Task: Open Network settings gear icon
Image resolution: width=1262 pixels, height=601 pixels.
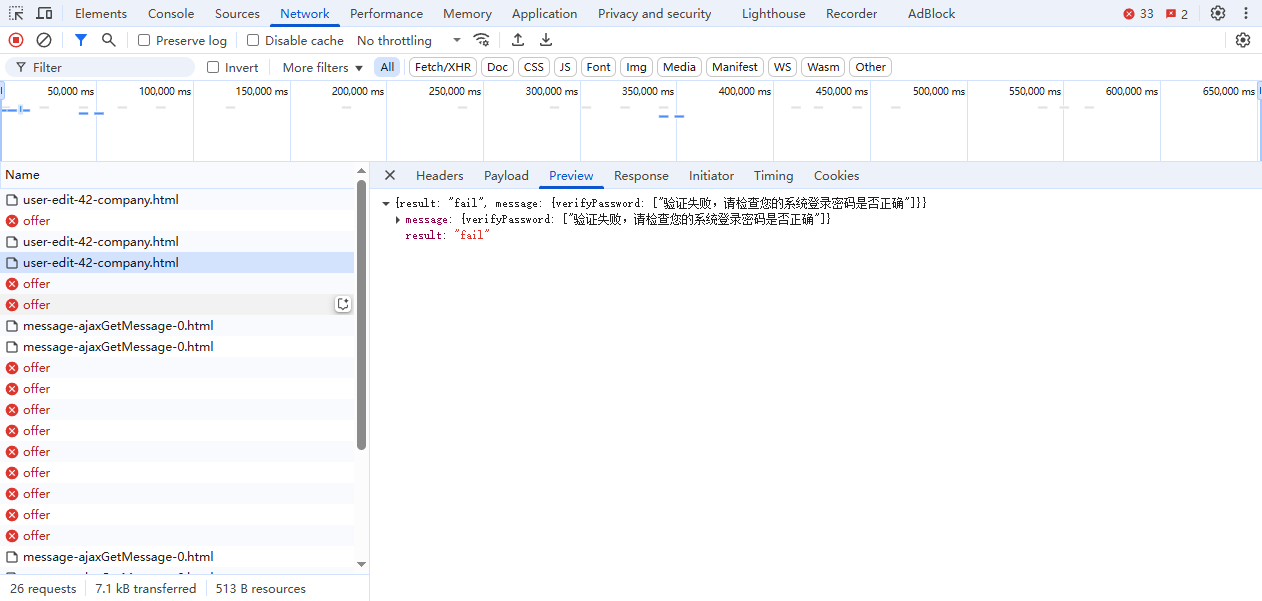Action: tap(1243, 40)
